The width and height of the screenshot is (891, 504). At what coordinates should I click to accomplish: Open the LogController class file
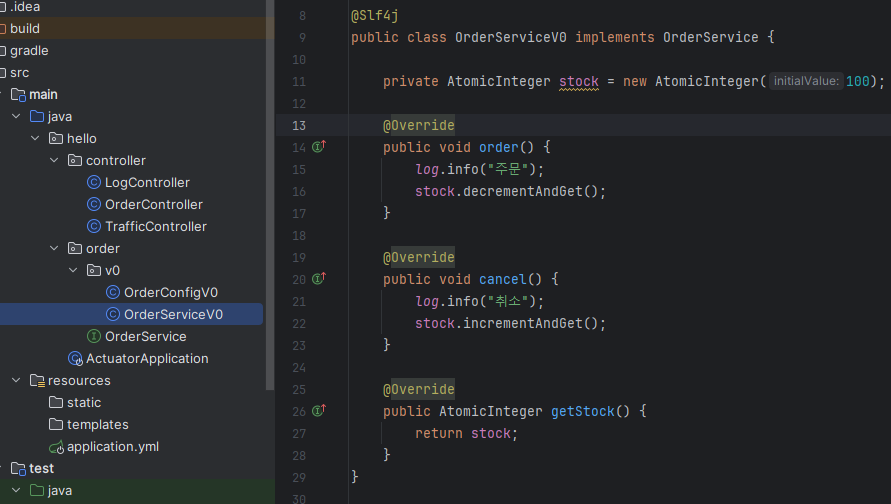tap(147, 182)
